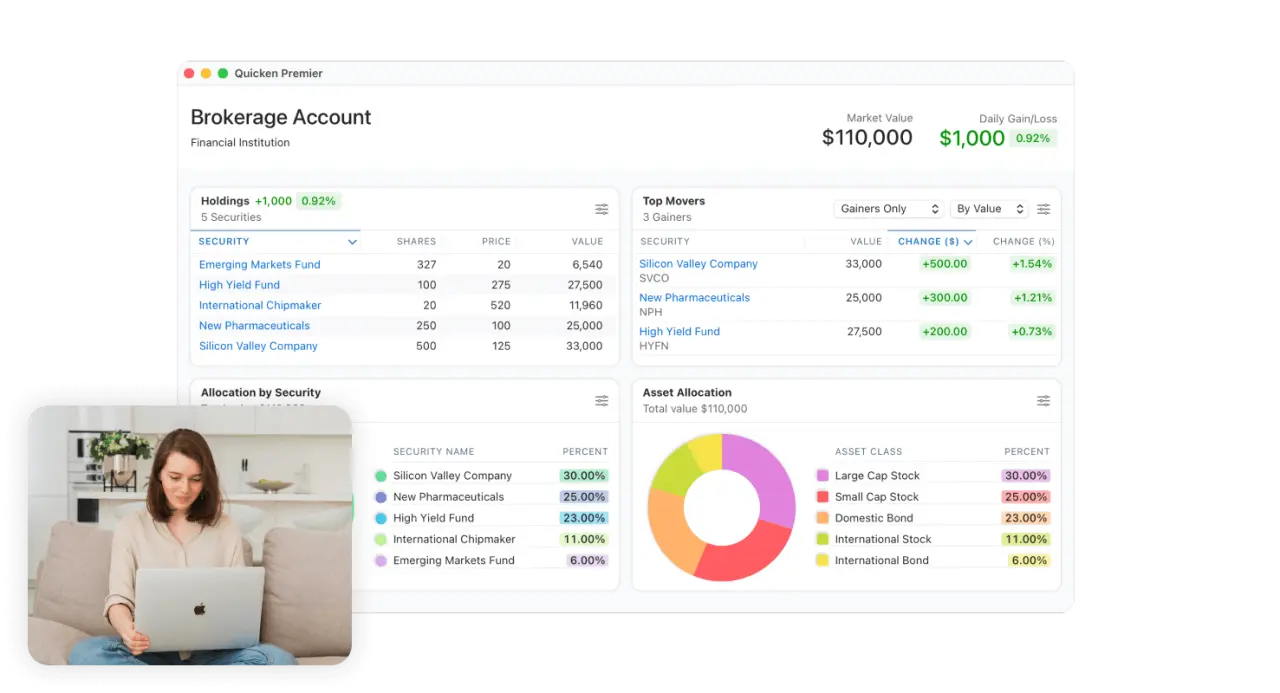Click the woman with laptop photo

190,535
